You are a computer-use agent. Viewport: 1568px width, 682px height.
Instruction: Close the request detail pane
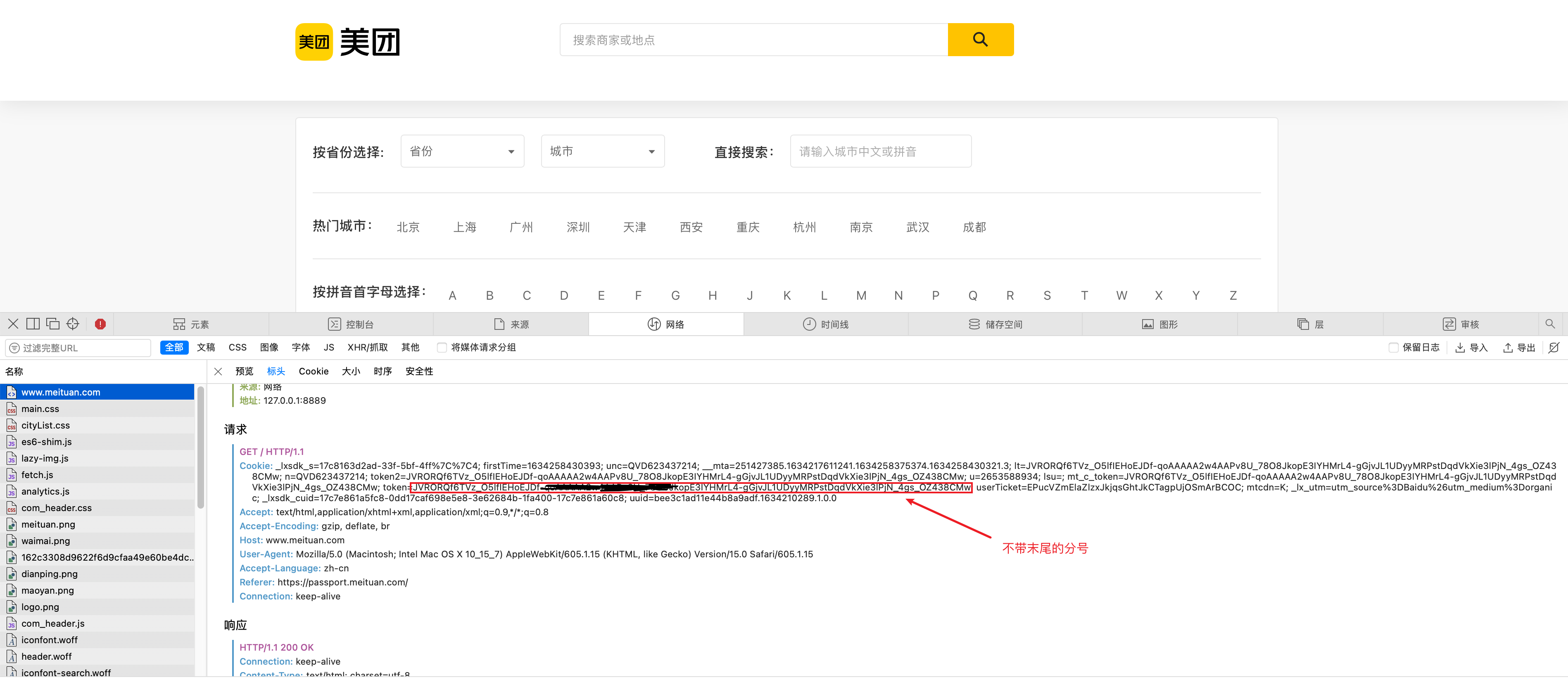[218, 371]
